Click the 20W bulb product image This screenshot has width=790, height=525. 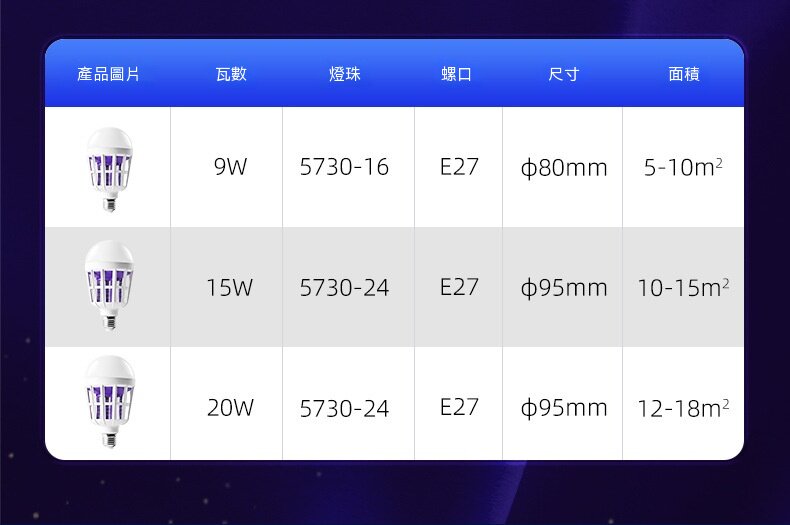point(108,402)
